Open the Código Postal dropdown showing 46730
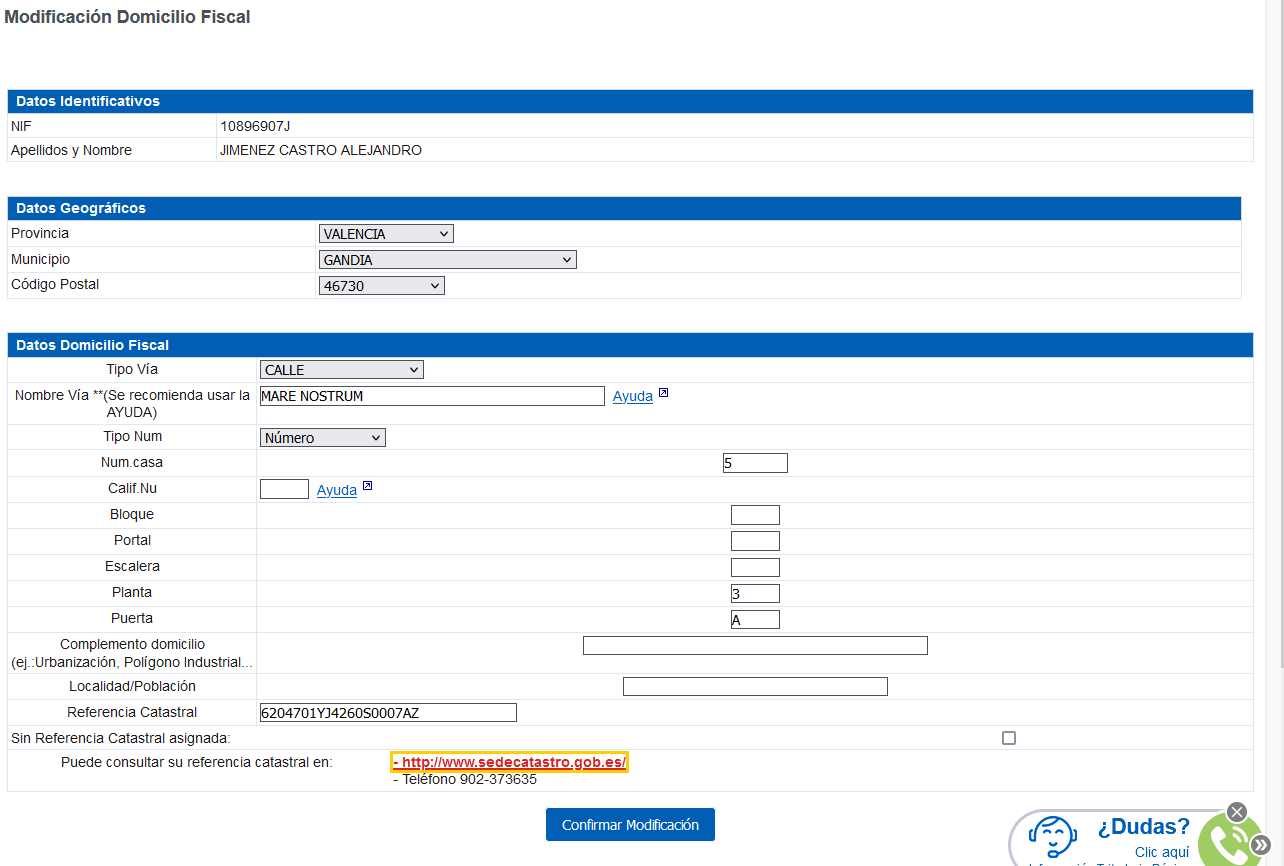 click(381, 286)
